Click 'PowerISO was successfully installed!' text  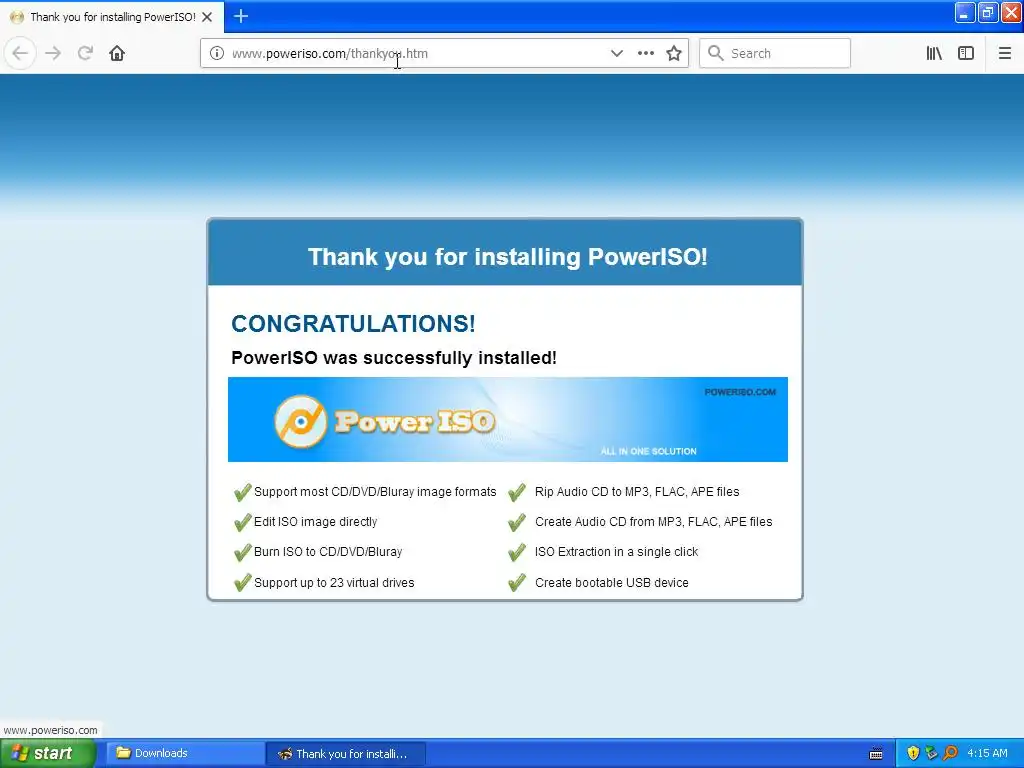click(394, 358)
